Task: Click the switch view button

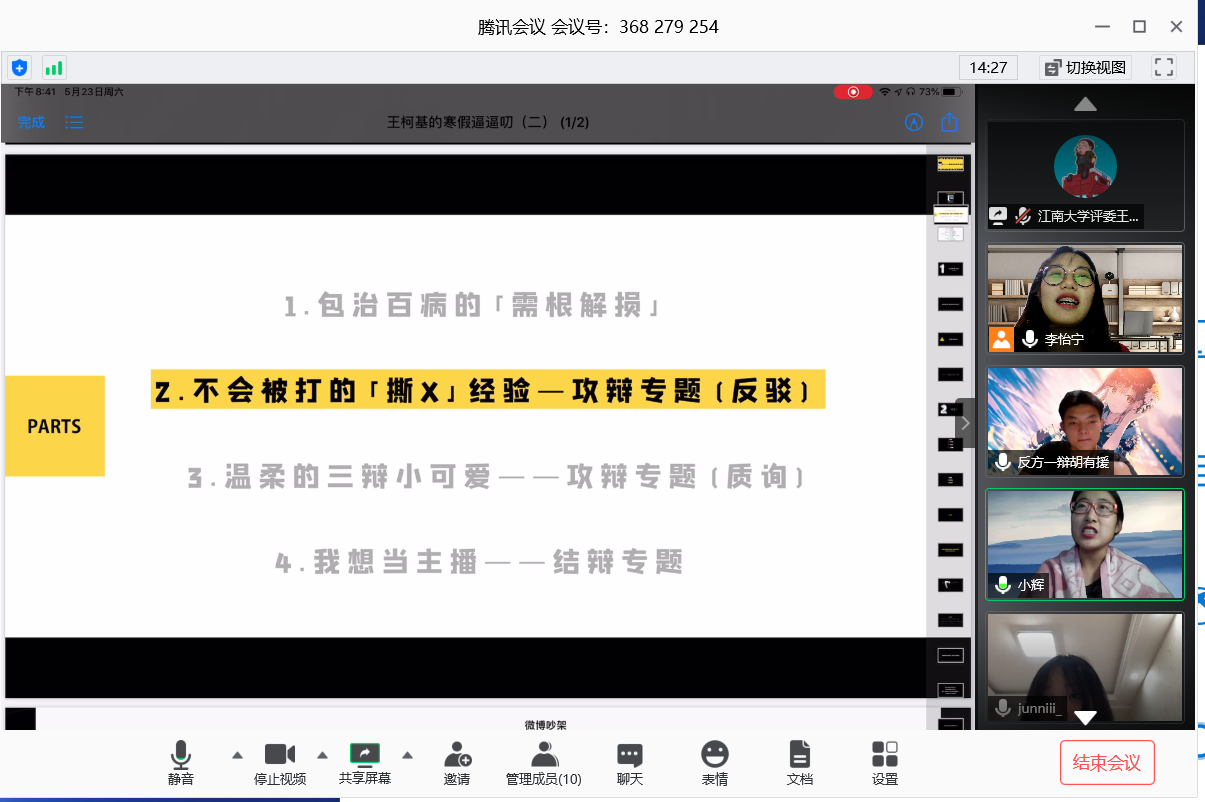Action: (x=1085, y=67)
